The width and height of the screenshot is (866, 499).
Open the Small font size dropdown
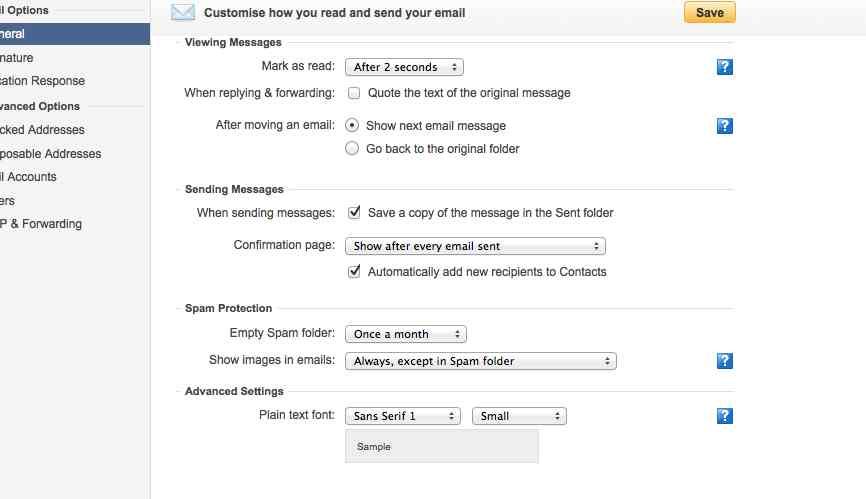point(519,416)
